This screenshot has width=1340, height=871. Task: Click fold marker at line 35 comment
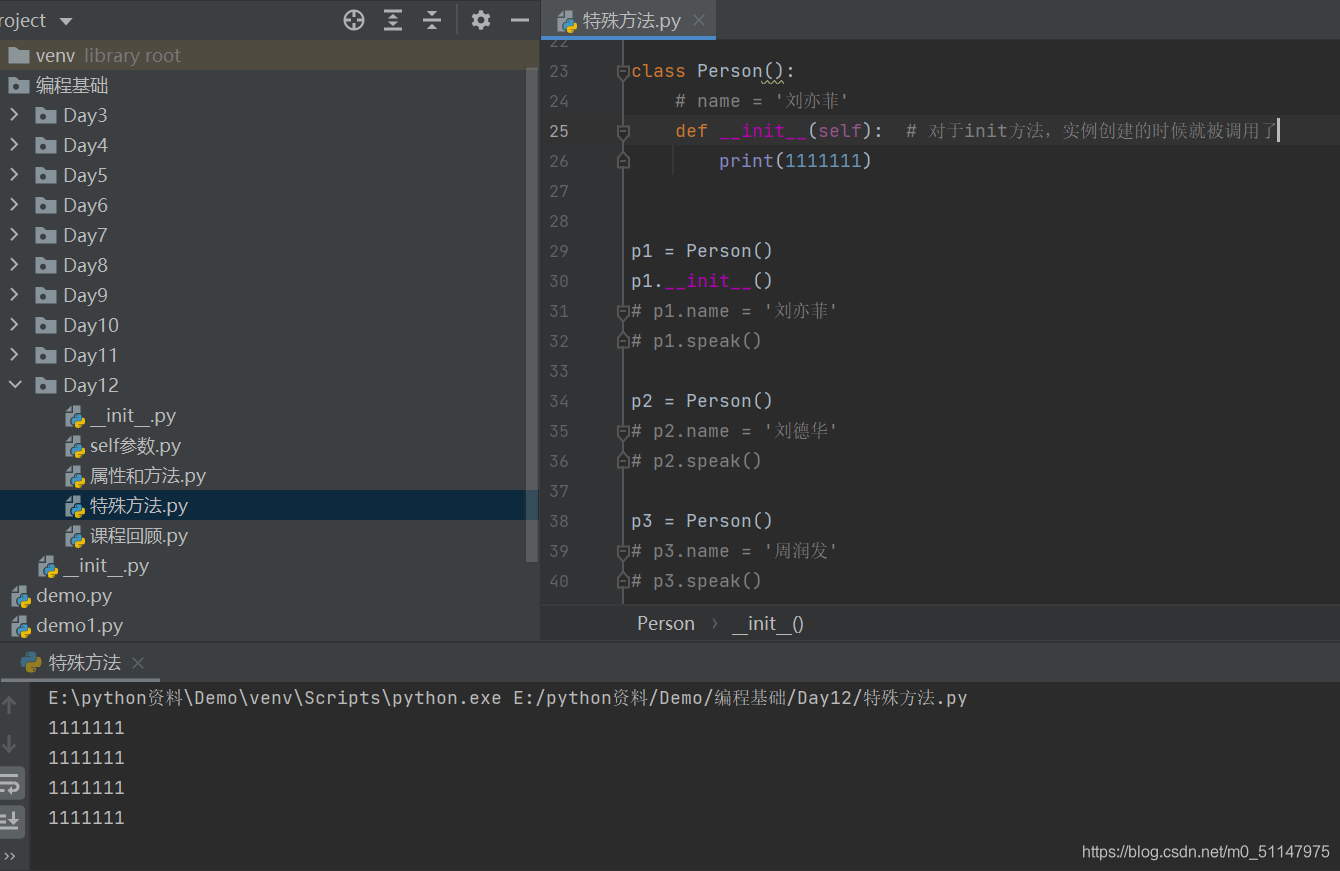[623, 431]
